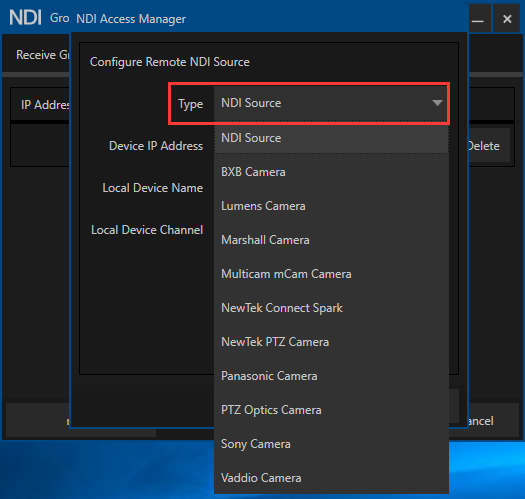Choose Vaddio Camera option
Screen dimensions: 525x499
pyautogui.click(x=331, y=478)
